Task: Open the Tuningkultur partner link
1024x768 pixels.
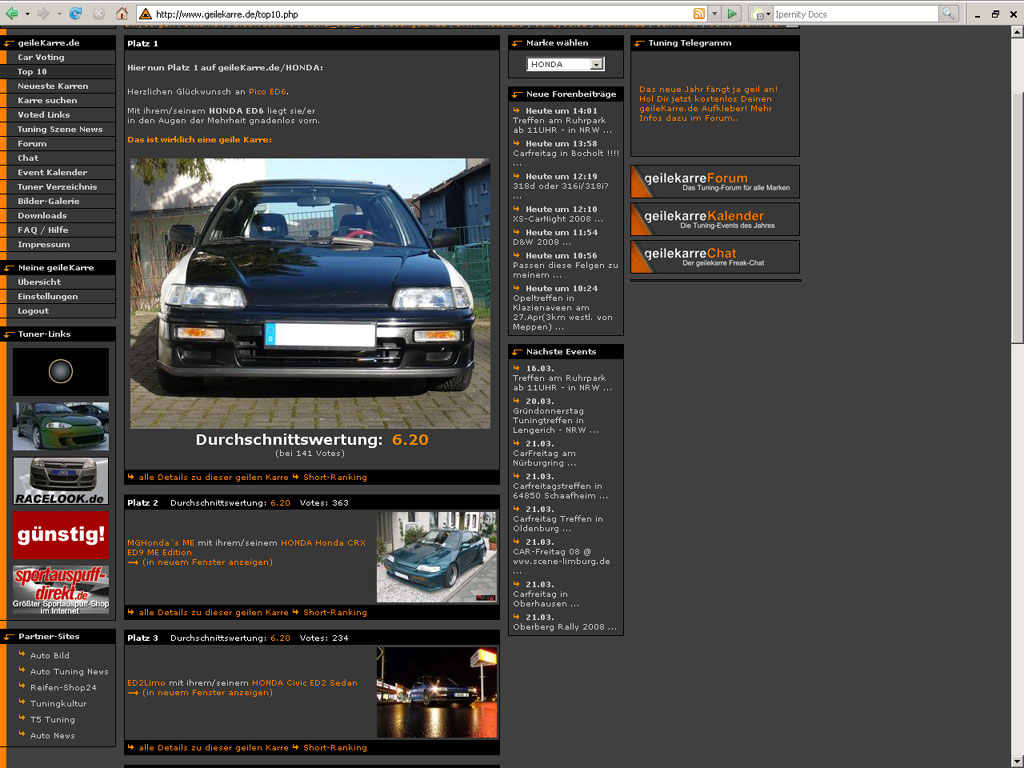Action: (x=58, y=704)
